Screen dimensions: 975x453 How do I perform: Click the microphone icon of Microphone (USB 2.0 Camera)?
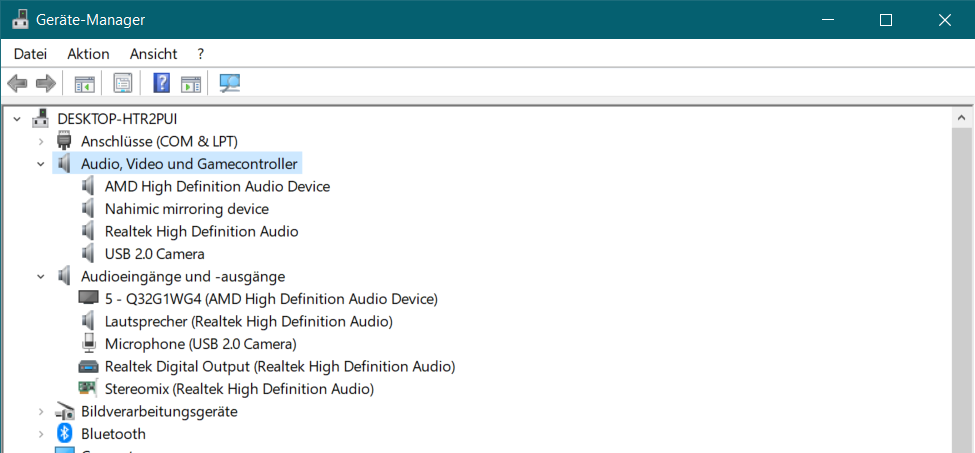tap(89, 343)
